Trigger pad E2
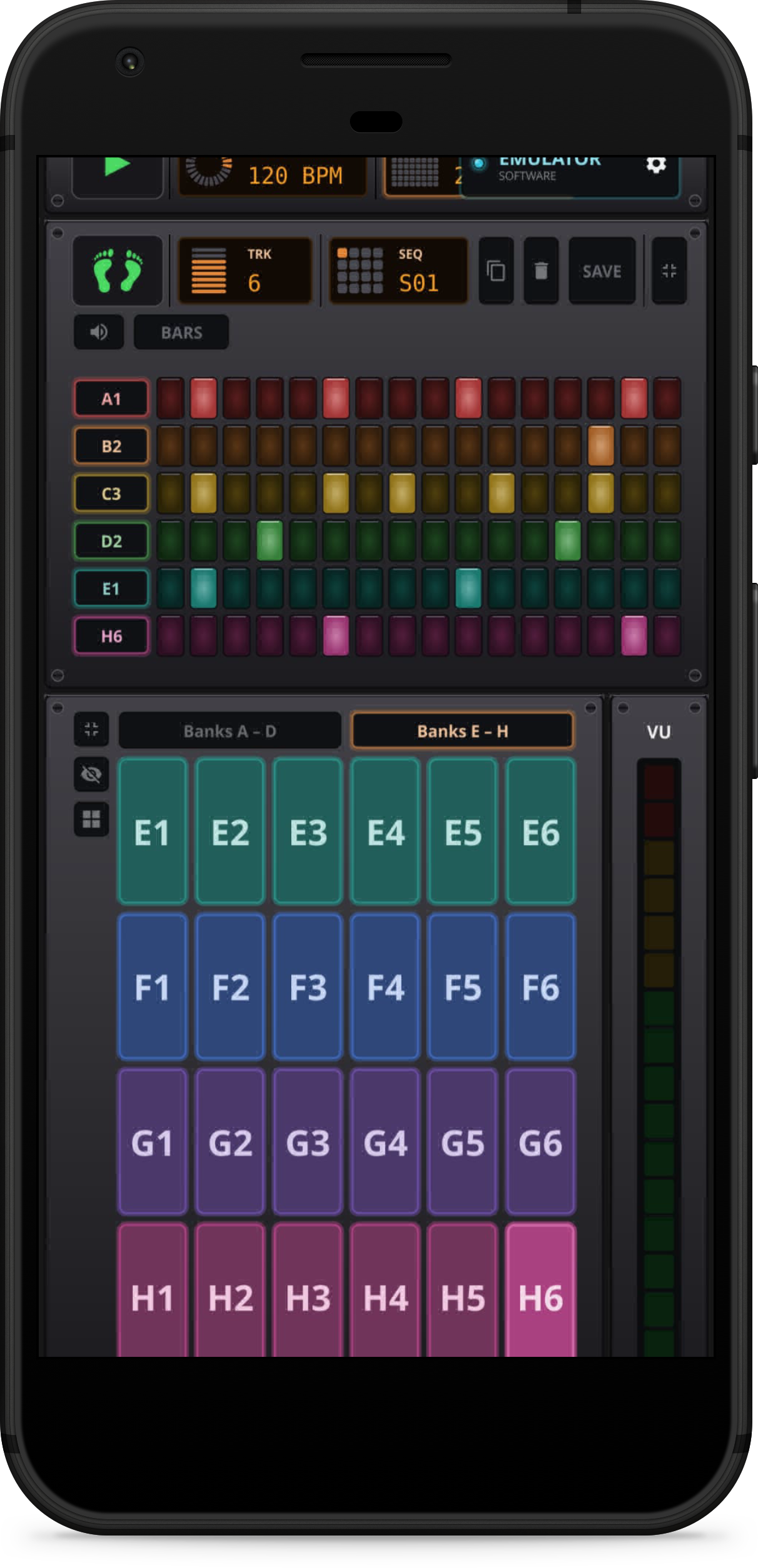758x1568 pixels. [230, 831]
